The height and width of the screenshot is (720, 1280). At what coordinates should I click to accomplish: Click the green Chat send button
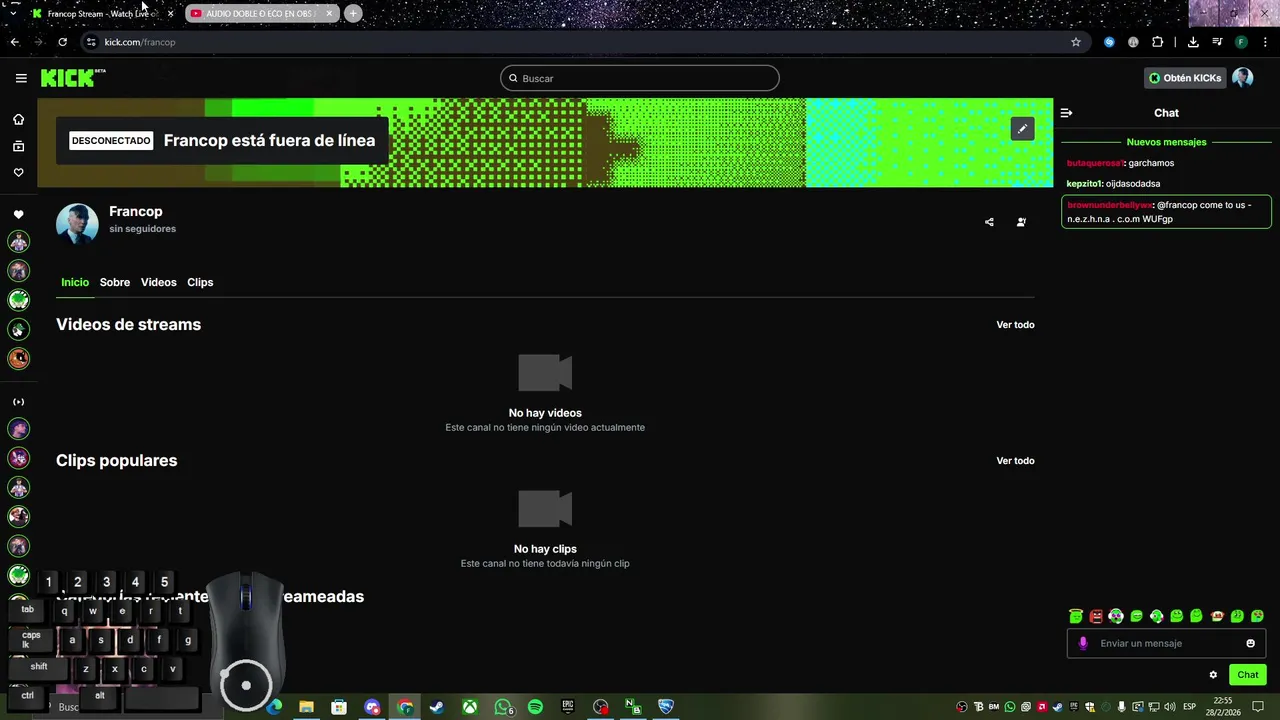(x=1248, y=675)
